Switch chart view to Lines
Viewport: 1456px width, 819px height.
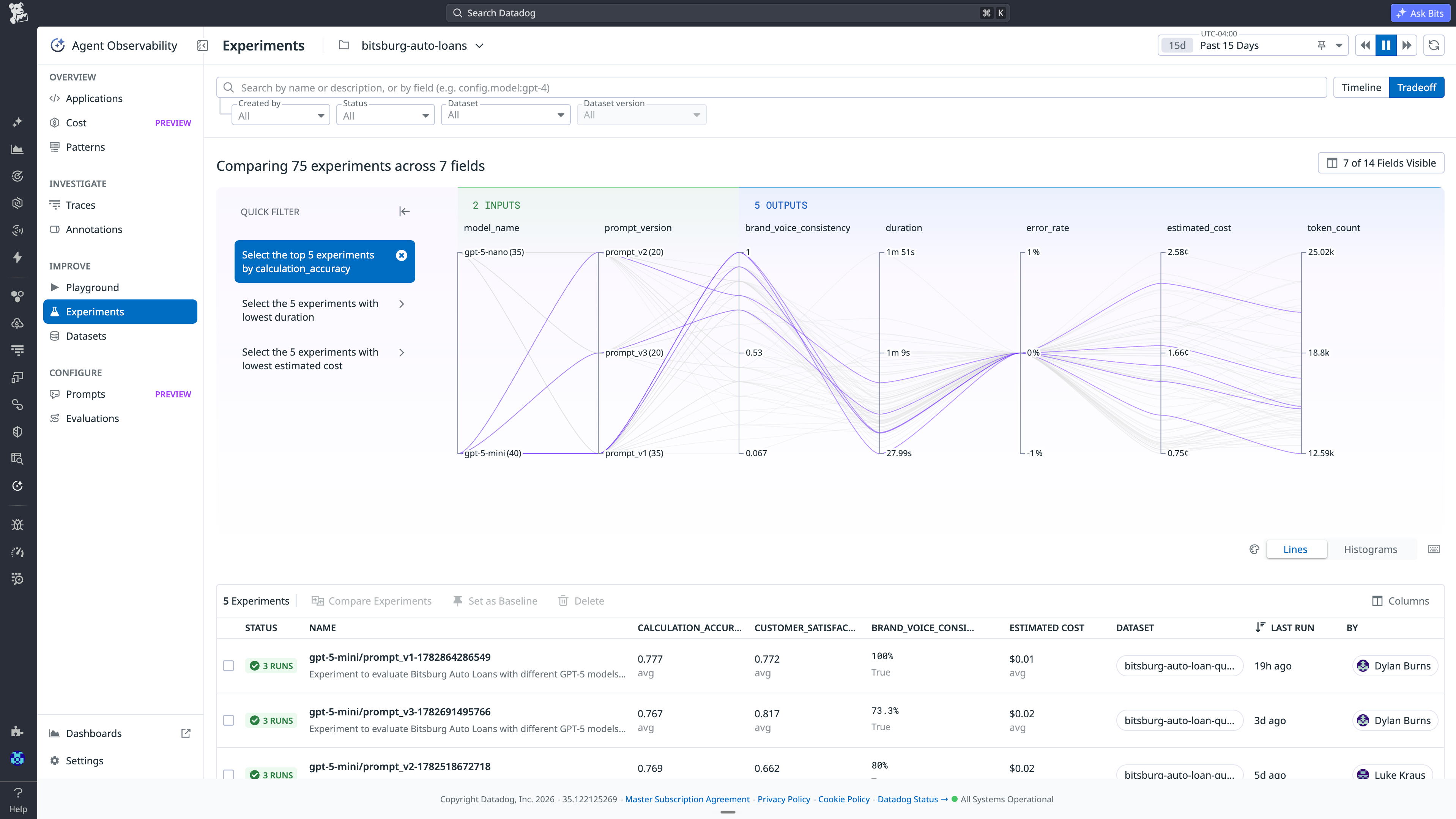pyautogui.click(x=1295, y=550)
